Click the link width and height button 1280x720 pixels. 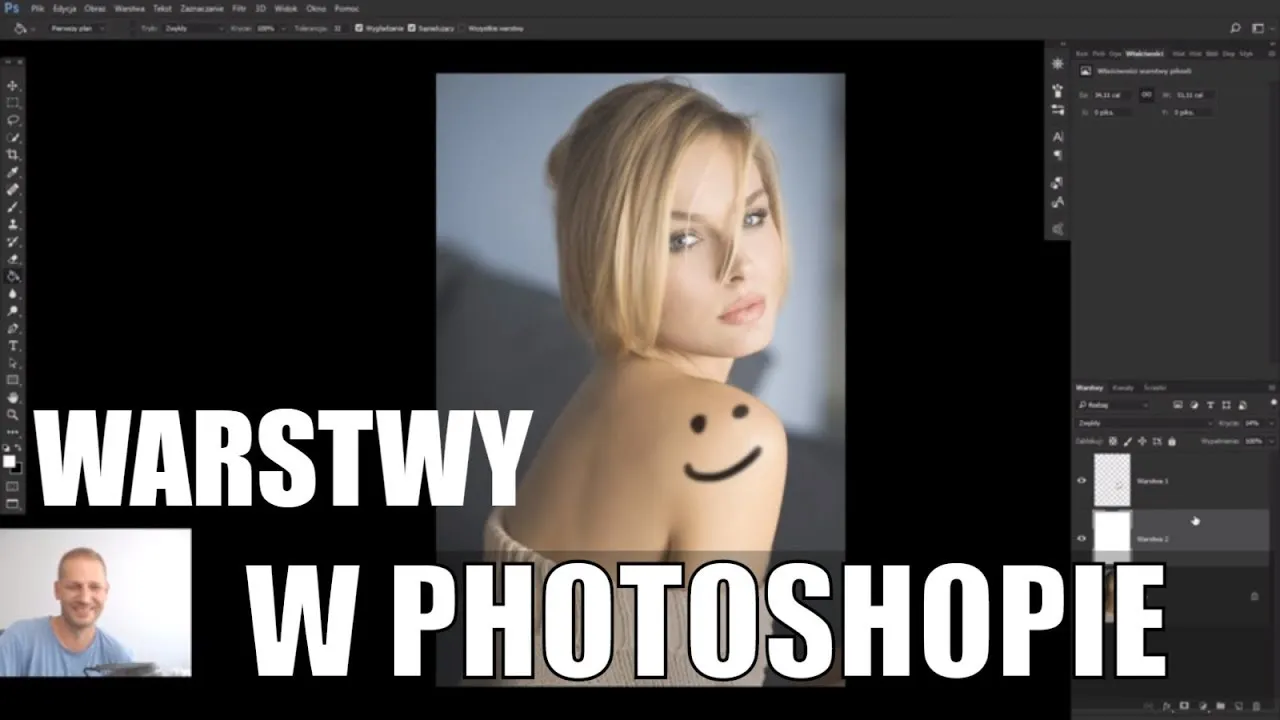coord(1146,95)
